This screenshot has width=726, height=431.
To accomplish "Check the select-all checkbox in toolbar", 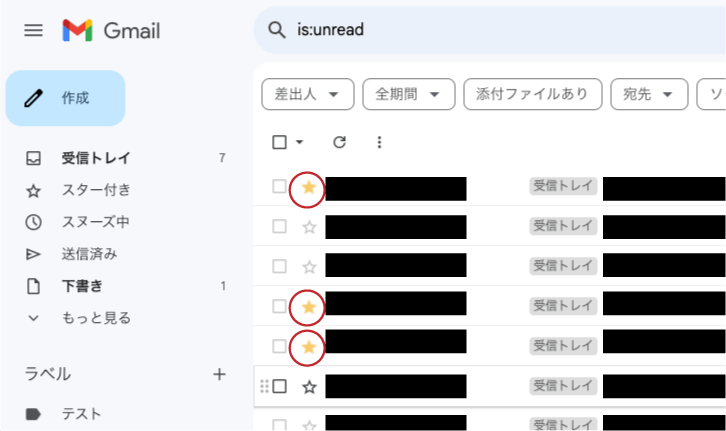I will click(x=280, y=142).
